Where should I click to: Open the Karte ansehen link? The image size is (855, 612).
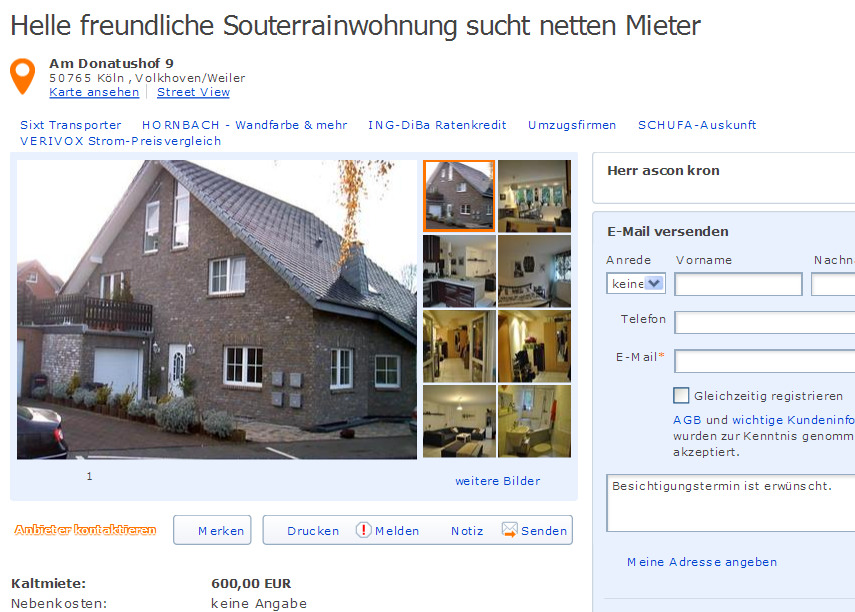94,92
